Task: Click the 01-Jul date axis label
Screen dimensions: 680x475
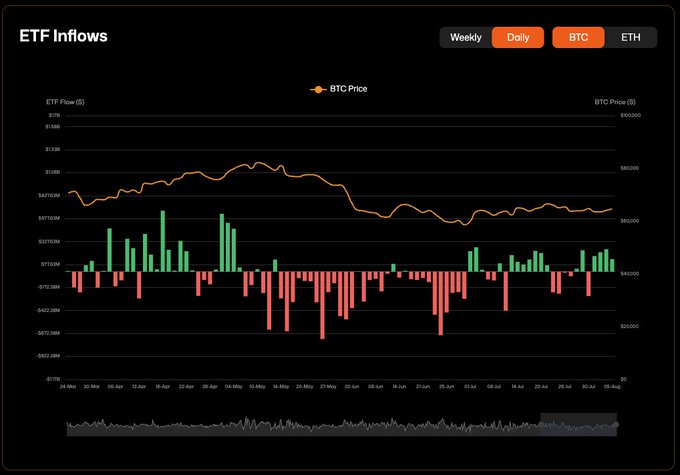Action: coord(470,387)
